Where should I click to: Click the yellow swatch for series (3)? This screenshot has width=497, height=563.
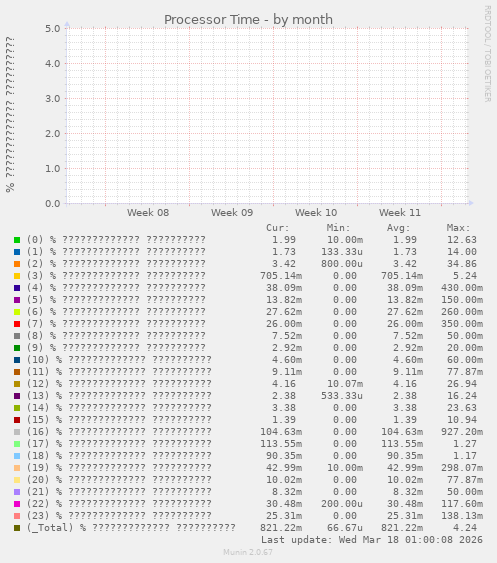[17, 276]
